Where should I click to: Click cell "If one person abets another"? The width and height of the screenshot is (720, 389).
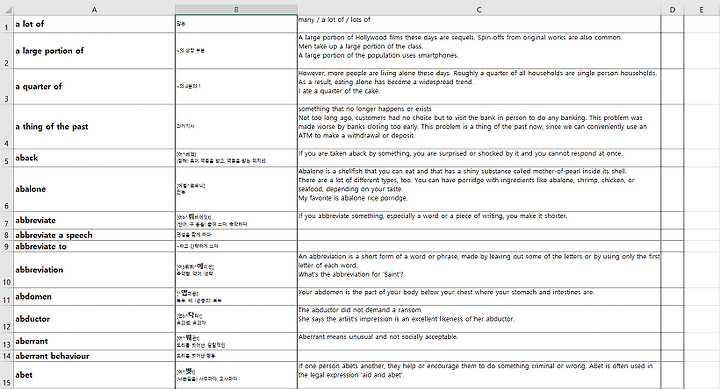pos(479,375)
